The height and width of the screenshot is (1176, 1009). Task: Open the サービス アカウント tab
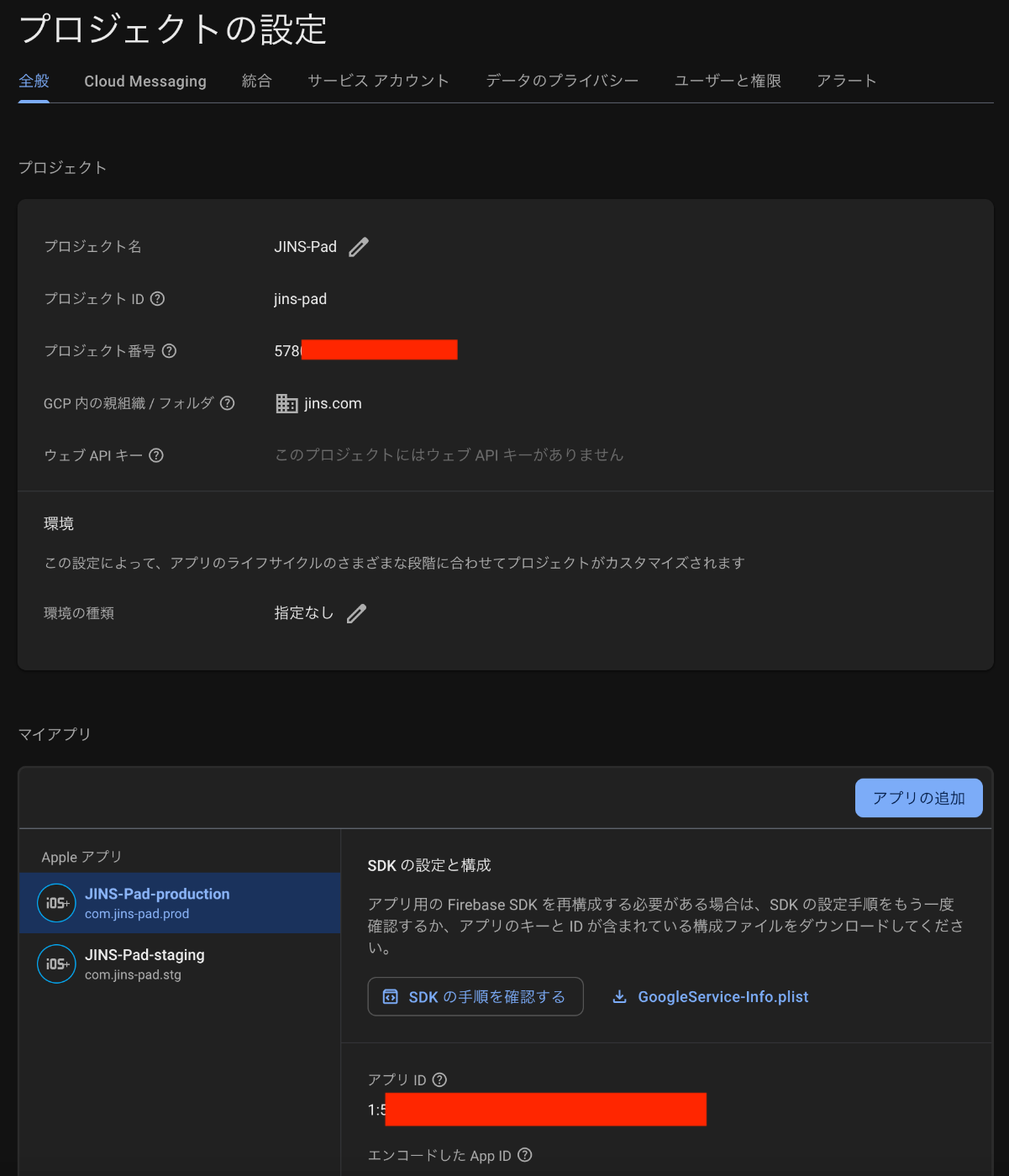pyautogui.click(x=378, y=81)
